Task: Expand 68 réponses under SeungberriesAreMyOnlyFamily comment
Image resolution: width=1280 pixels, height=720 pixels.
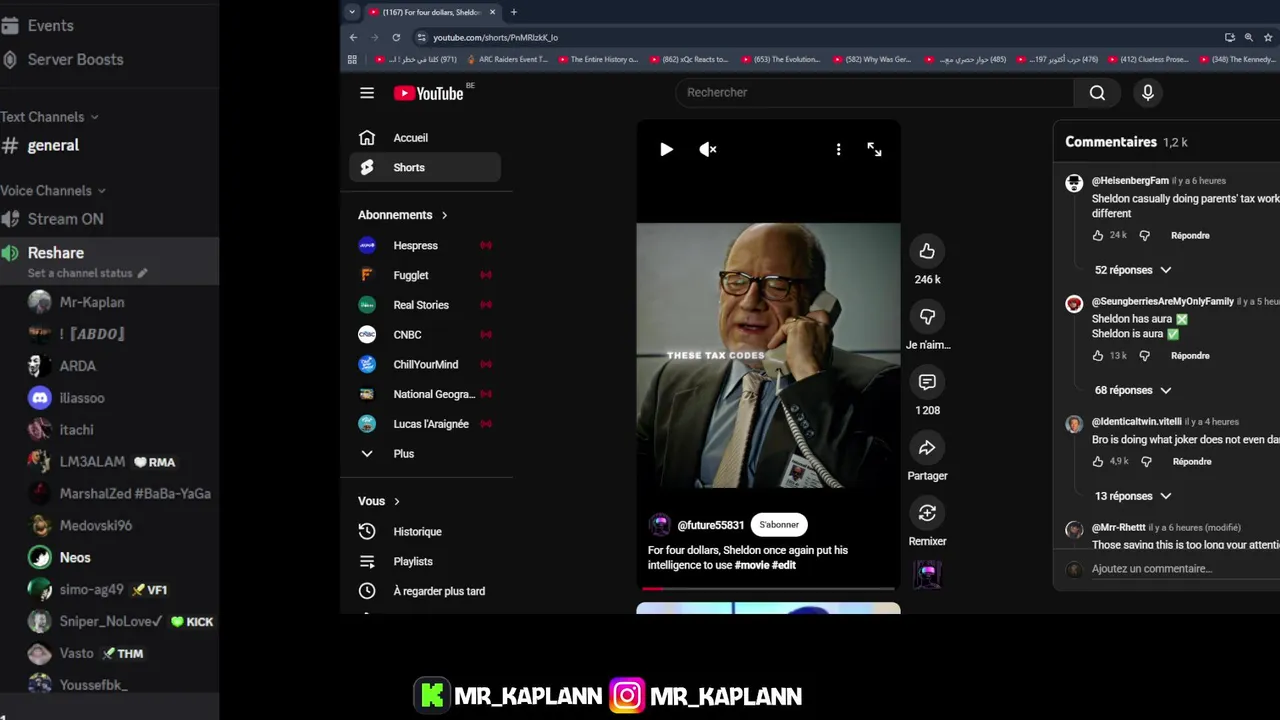Action: (x=1132, y=390)
